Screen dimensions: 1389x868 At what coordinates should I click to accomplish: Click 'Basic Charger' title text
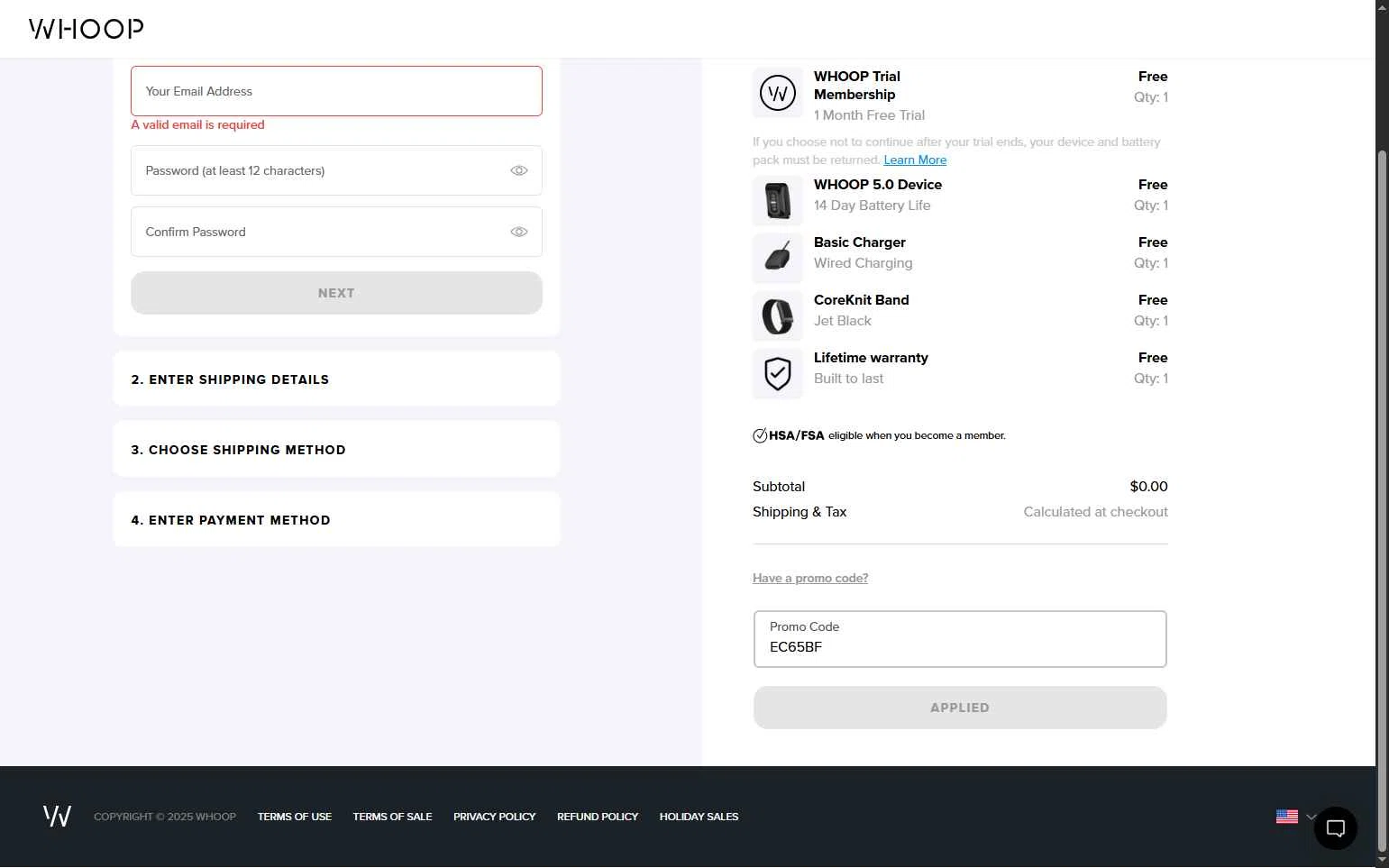(x=860, y=242)
